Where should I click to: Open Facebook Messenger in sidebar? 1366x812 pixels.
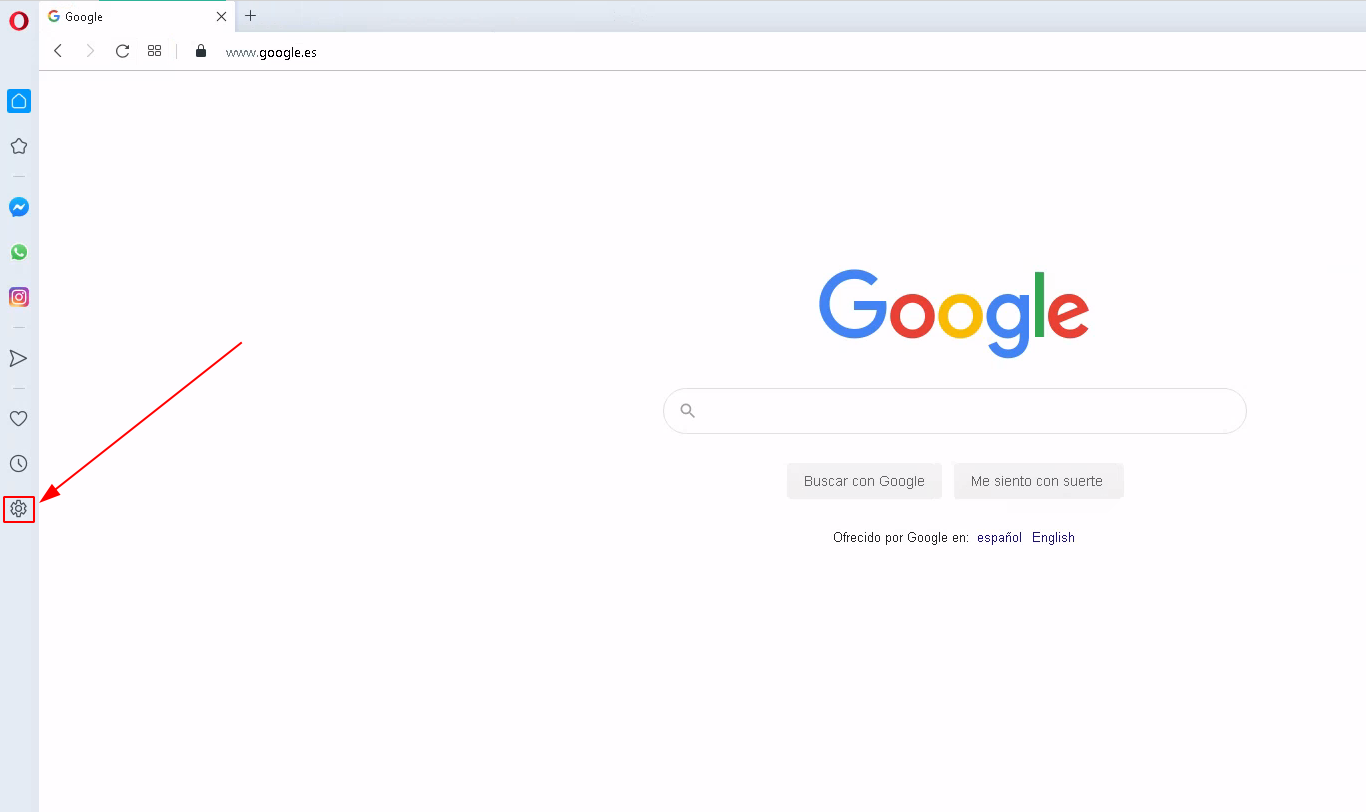click(19, 207)
